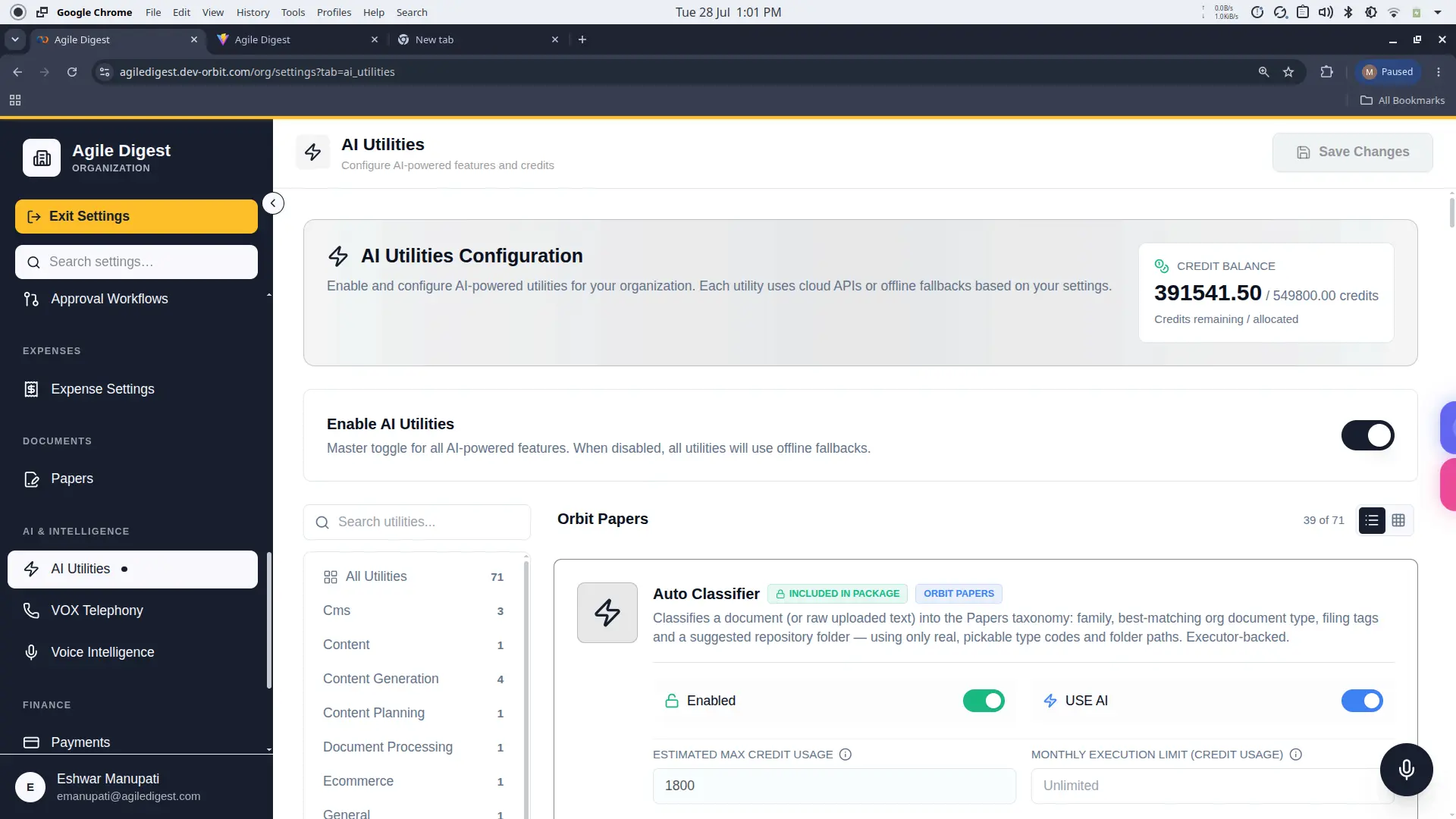Open the system menu arrow in top bar
Image resolution: width=1456 pixels, height=819 pixels.
pyautogui.click(x=1438, y=12)
